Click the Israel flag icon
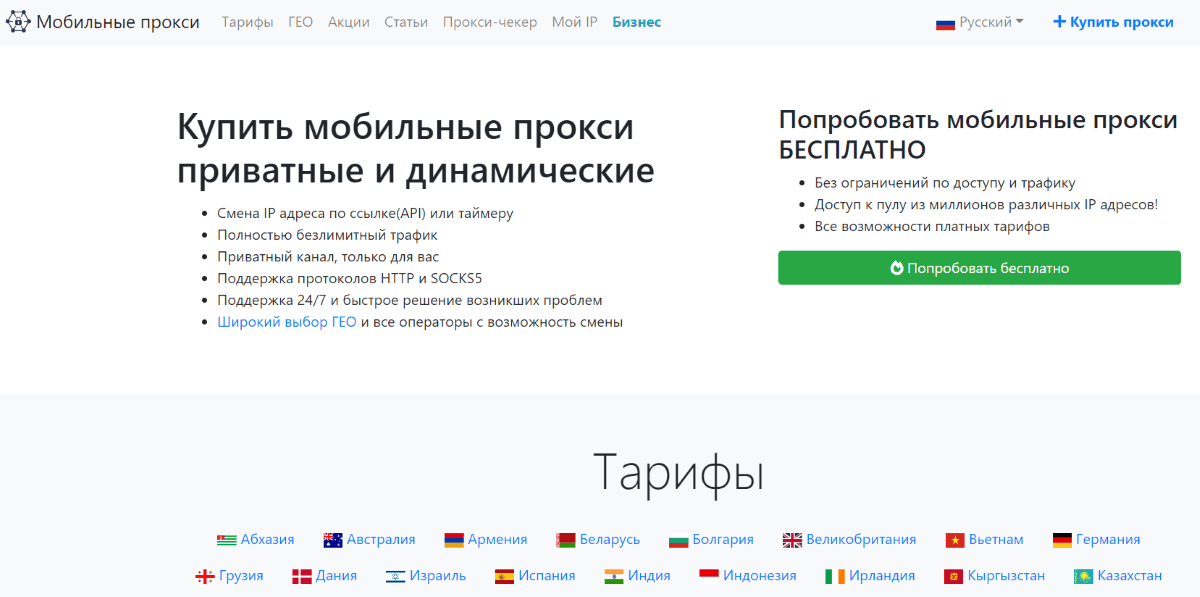The image size is (1200, 597). tap(395, 576)
